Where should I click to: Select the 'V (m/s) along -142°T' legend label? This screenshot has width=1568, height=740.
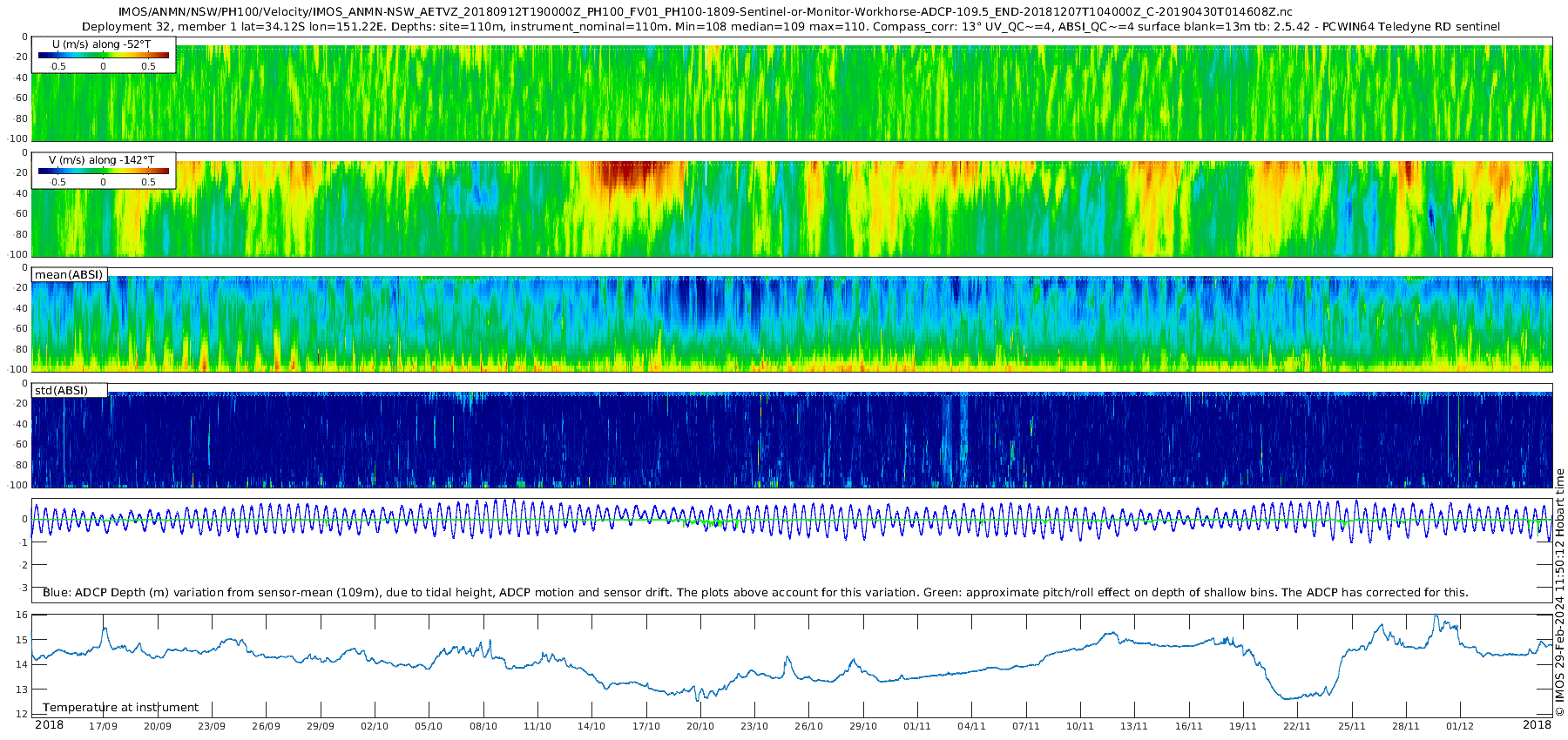point(103,160)
